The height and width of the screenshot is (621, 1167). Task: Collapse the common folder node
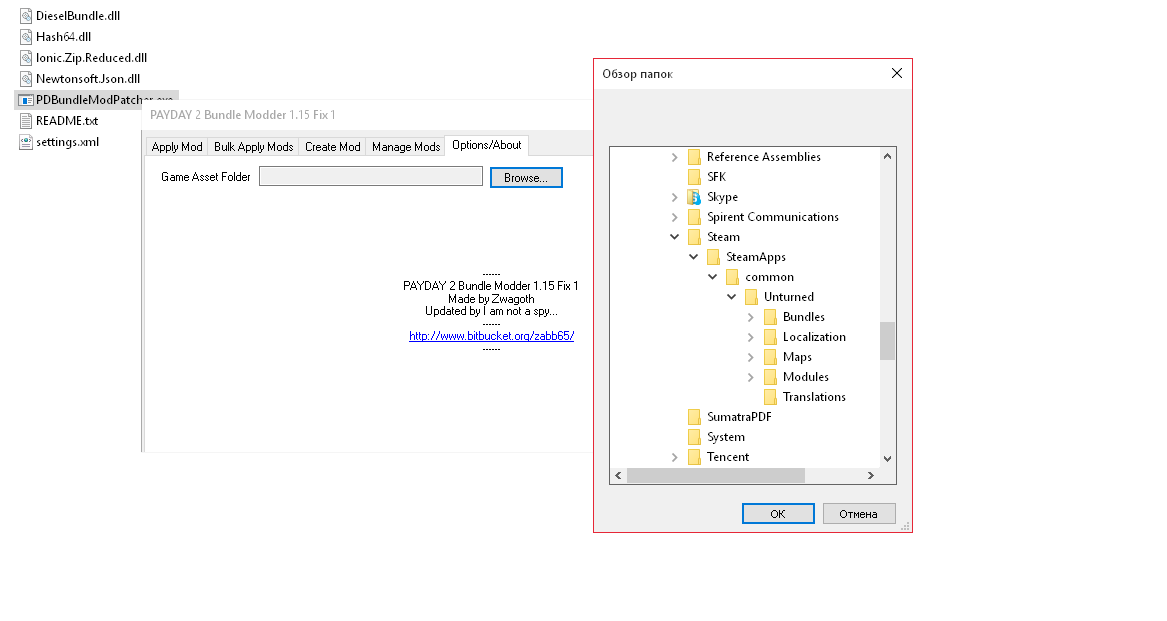click(712, 277)
